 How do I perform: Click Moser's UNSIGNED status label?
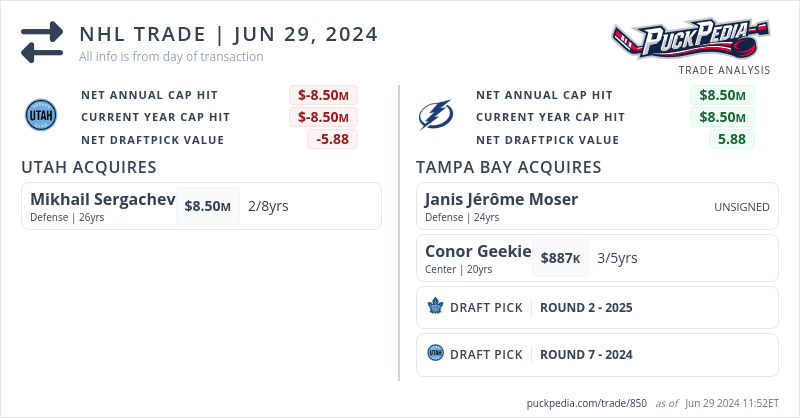pyautogui.click(x=741, y=207)
